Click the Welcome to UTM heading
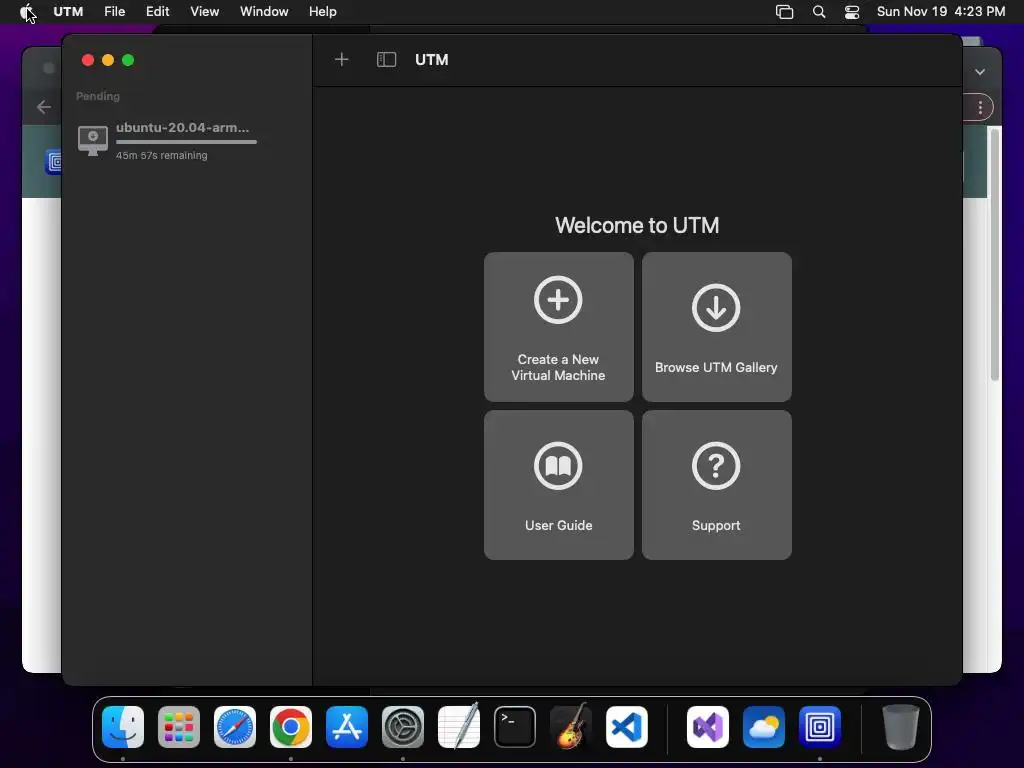The image size is (1024, 768). (x=637, y=225)
